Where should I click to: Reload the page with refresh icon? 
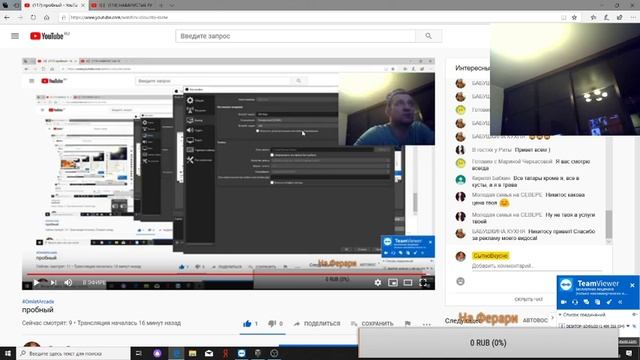click(x=33, y=18)
